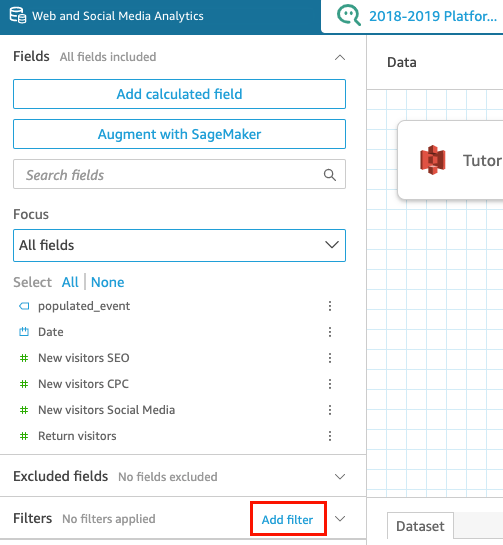Click into the Search fields box

click(x=179, y=174)
